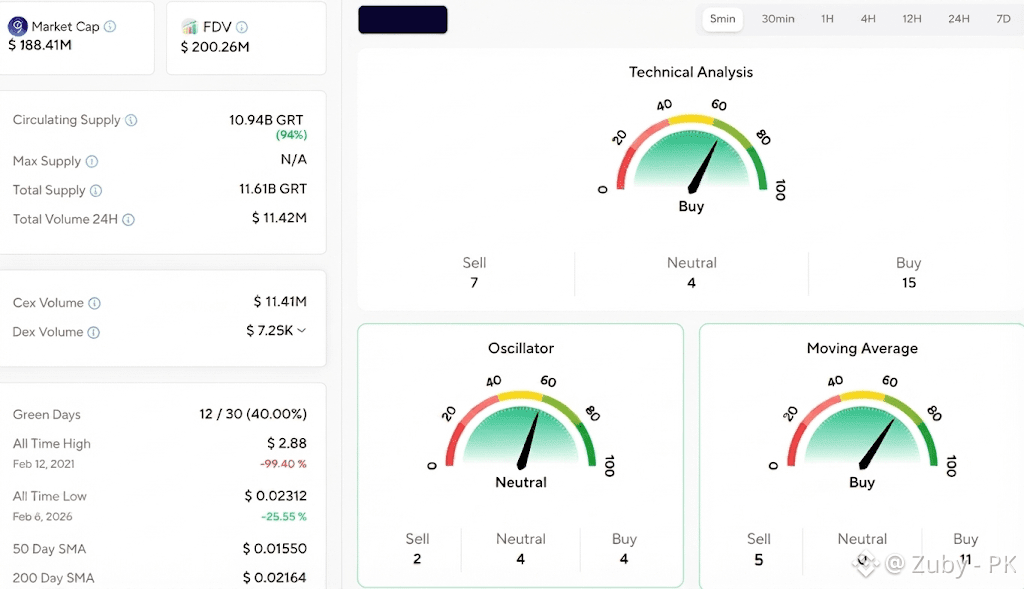Click the Technical Analysis gauge needle
Screen dimensions: 1024x589
pyautogui.click(x=703, y=167)
